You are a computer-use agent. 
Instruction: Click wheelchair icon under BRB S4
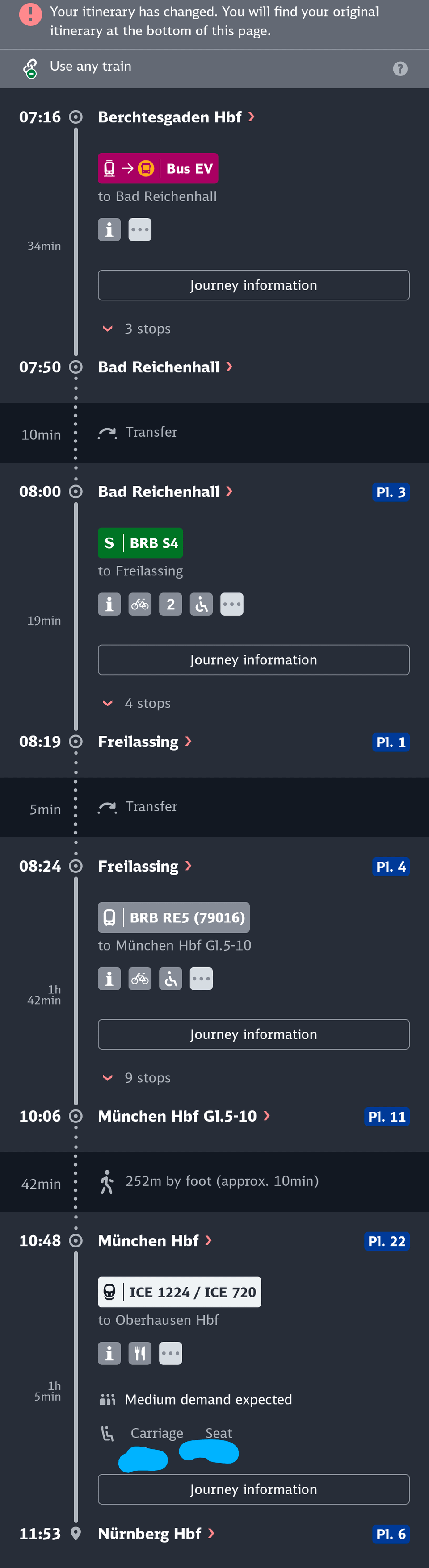[x=201, y=605]
